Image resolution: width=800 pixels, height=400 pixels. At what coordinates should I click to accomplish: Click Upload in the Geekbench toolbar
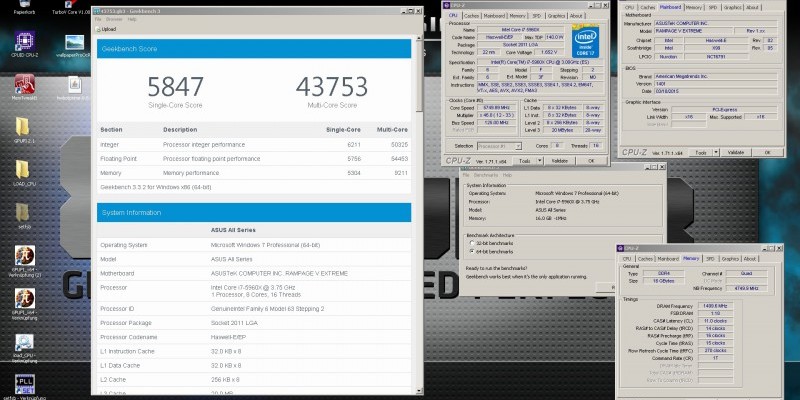point(106,29)
